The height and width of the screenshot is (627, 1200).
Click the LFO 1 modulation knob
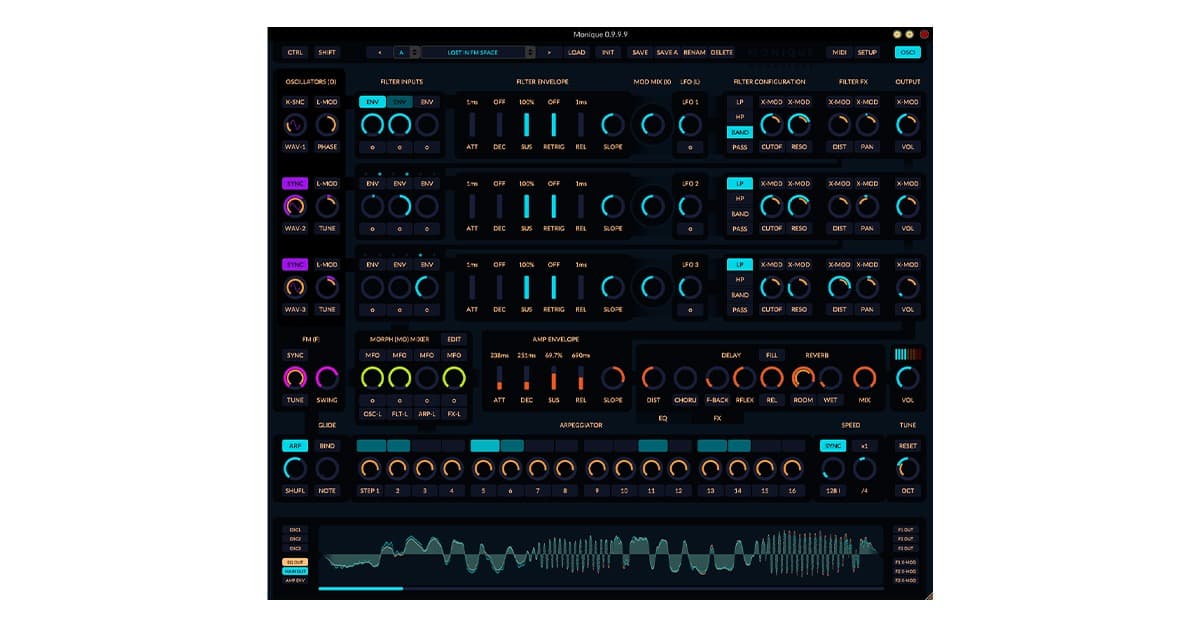(688, 125)
